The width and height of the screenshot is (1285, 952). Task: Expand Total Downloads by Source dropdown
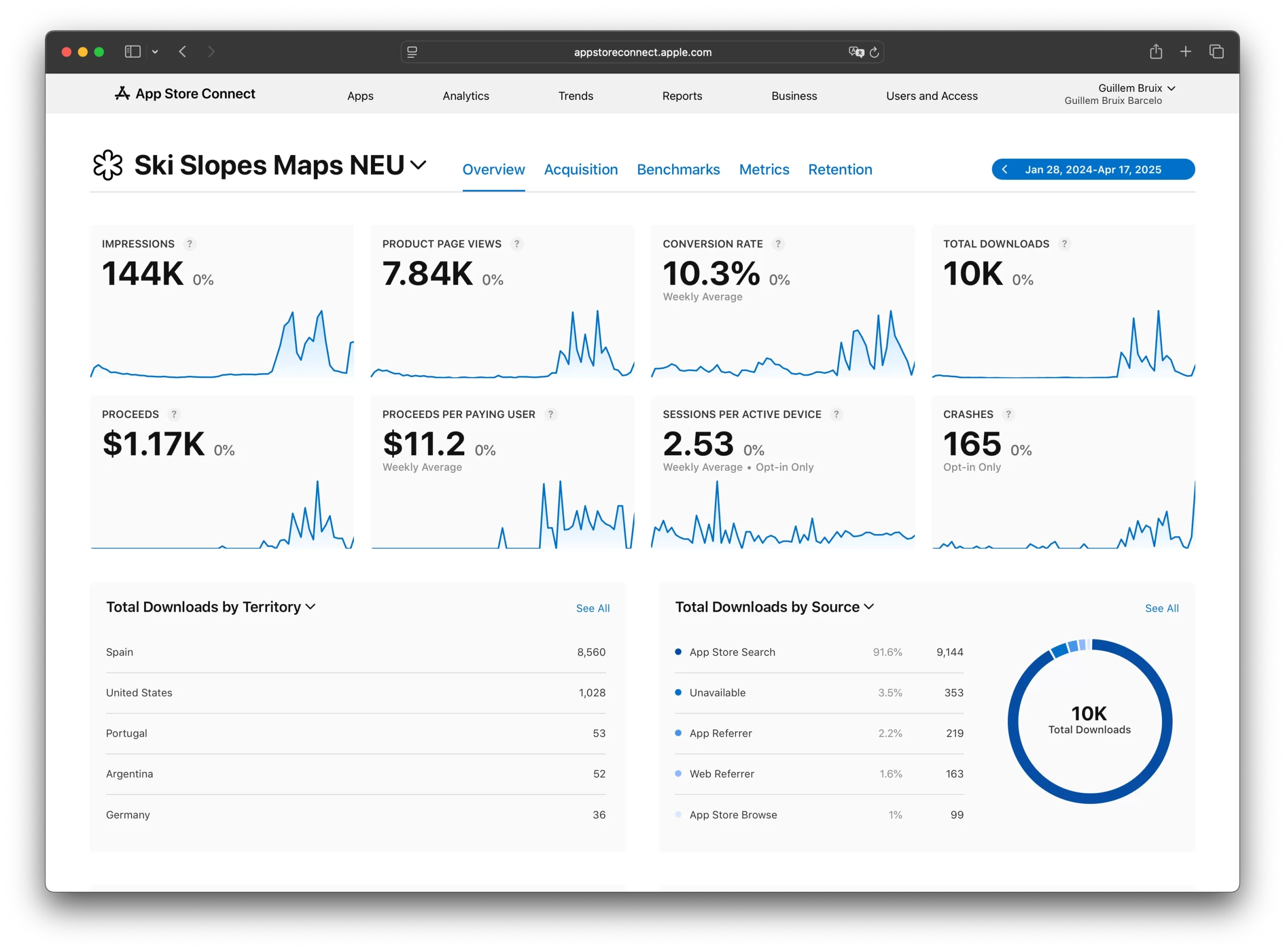(775, 607)
